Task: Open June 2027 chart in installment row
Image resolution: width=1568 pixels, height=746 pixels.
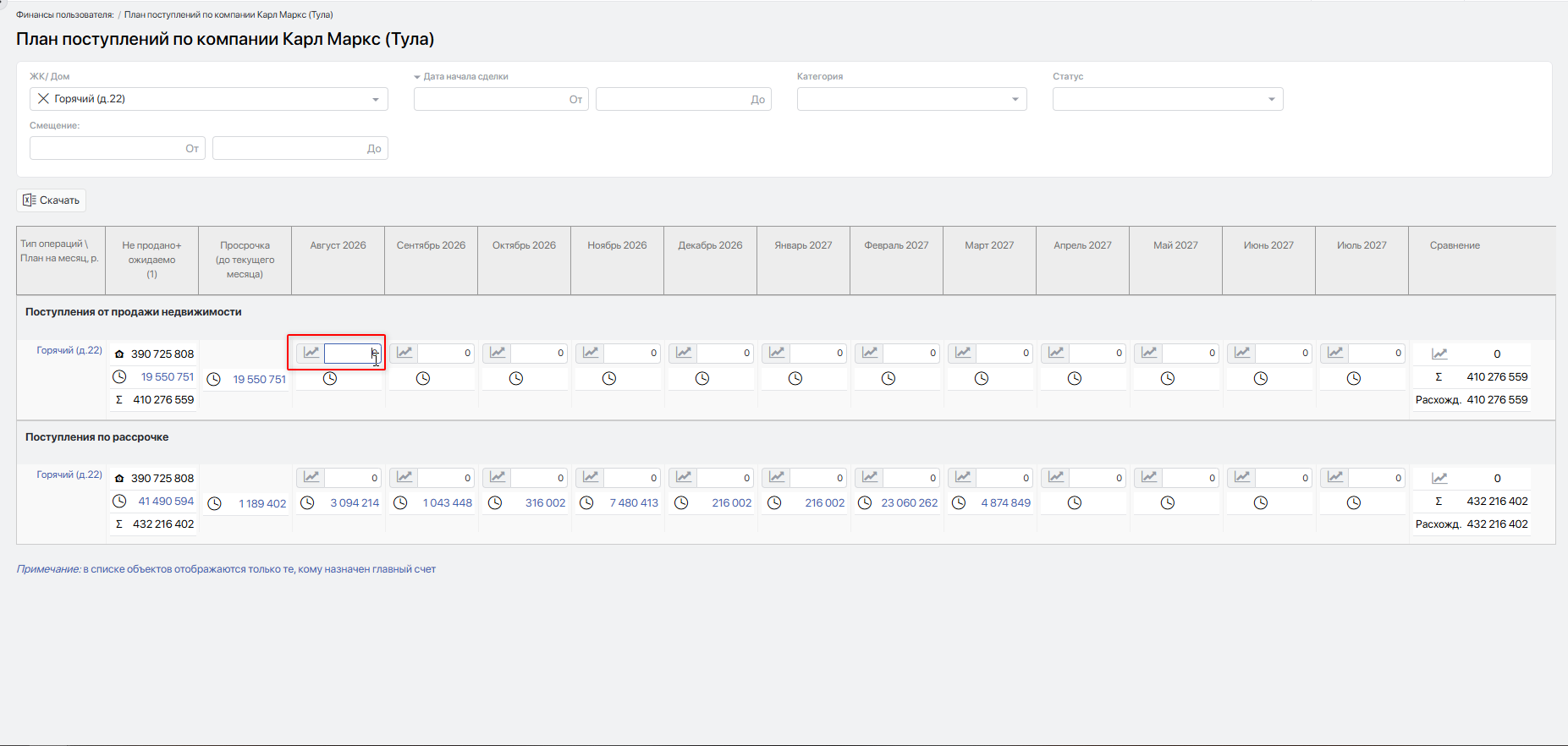Action: point(1242,477)
